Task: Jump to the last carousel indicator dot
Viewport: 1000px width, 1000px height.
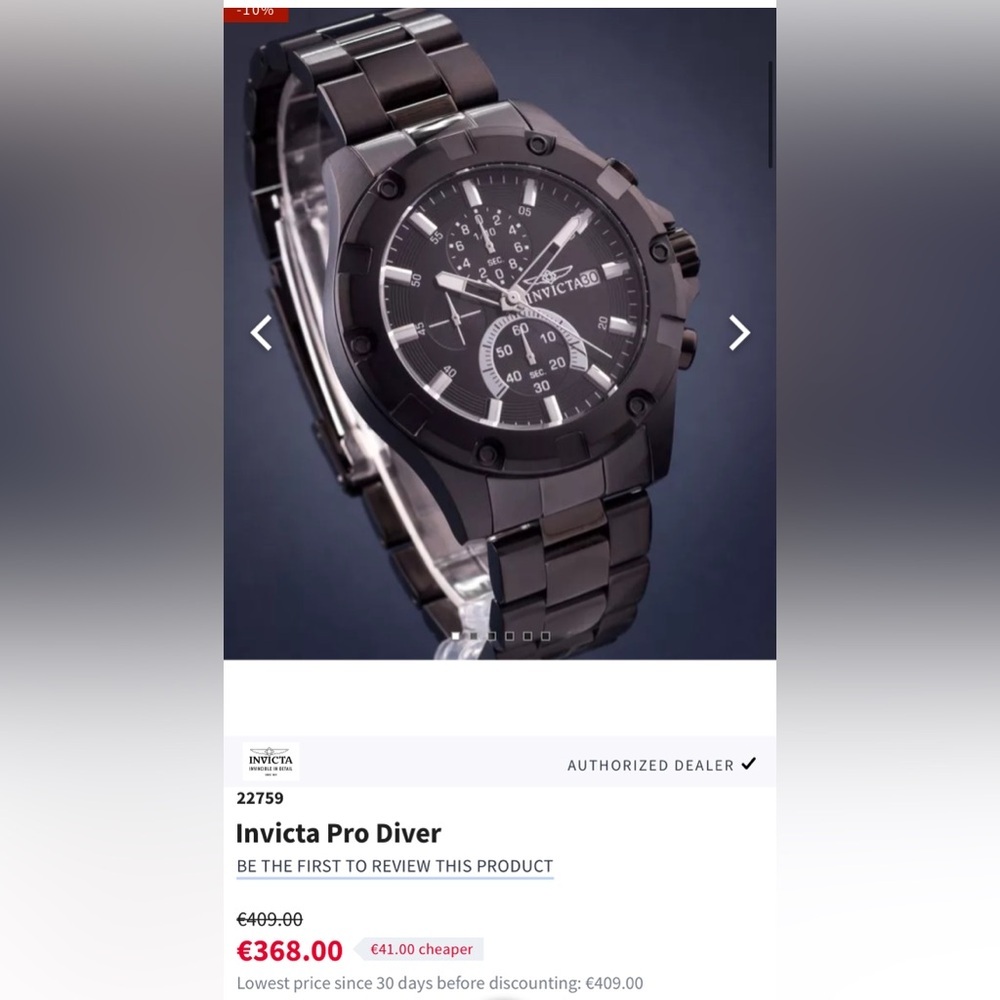Action: (x=545, y=636)
